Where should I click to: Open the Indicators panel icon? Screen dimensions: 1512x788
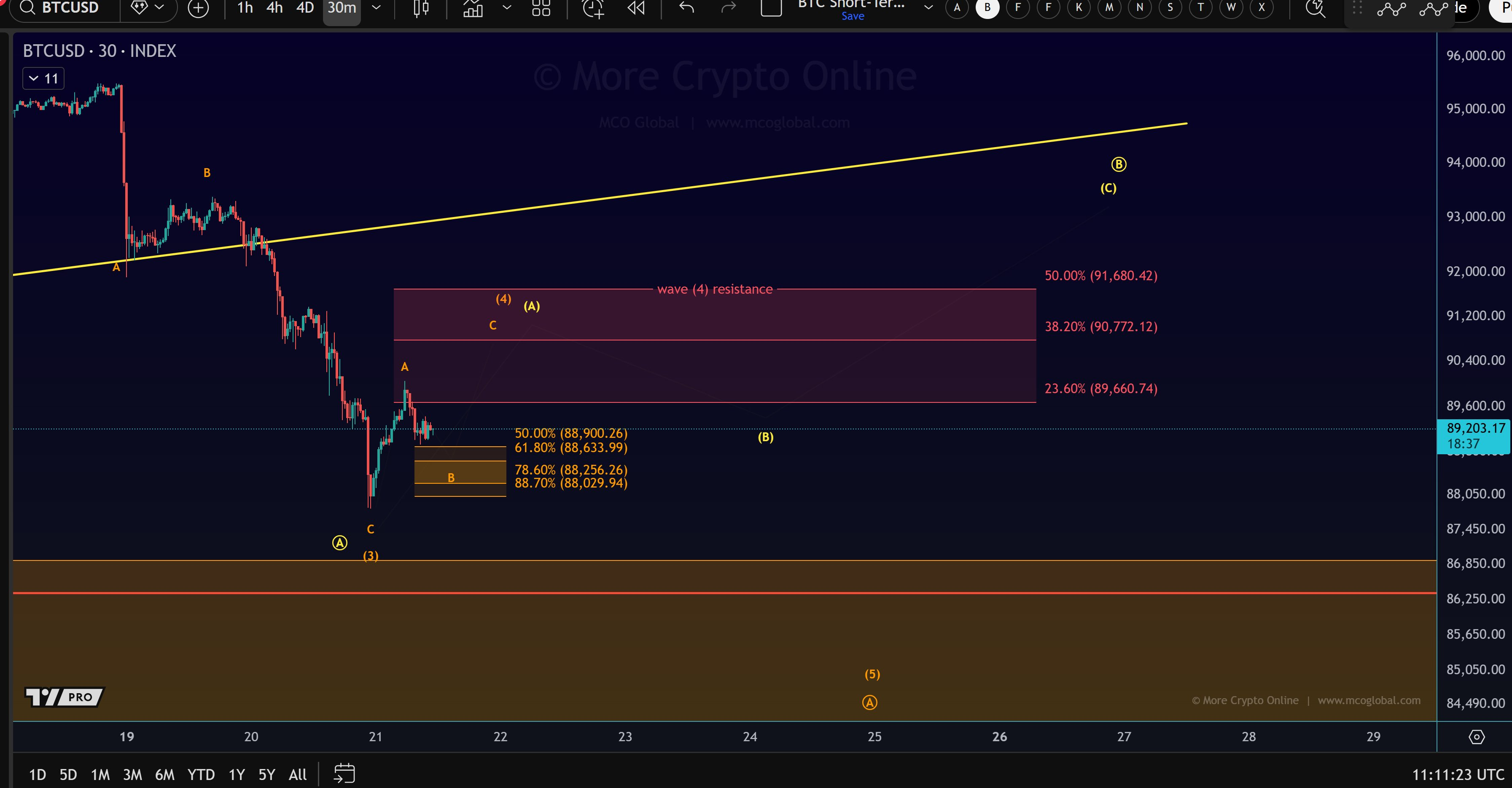click(x=473, y=8)
